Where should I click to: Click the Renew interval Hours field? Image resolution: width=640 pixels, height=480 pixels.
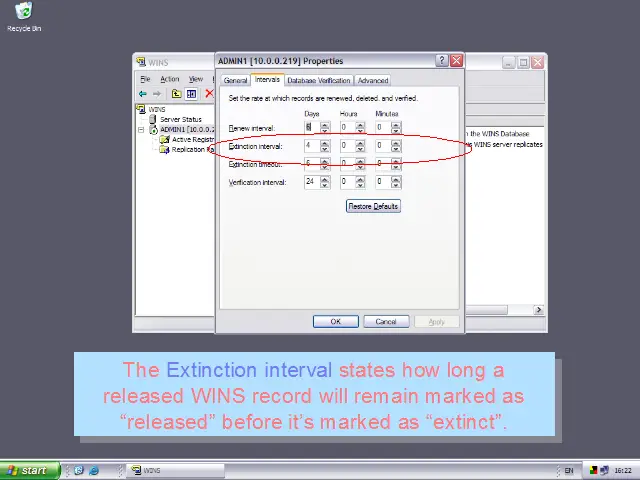347,127
